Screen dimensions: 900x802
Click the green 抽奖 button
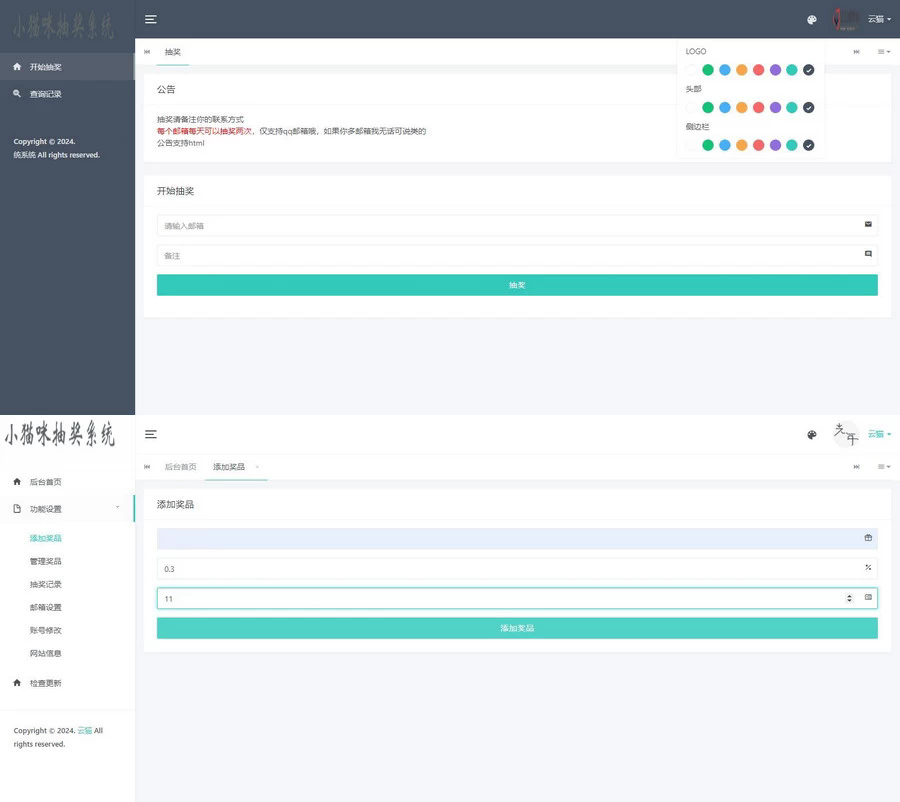tap(517, 285)
